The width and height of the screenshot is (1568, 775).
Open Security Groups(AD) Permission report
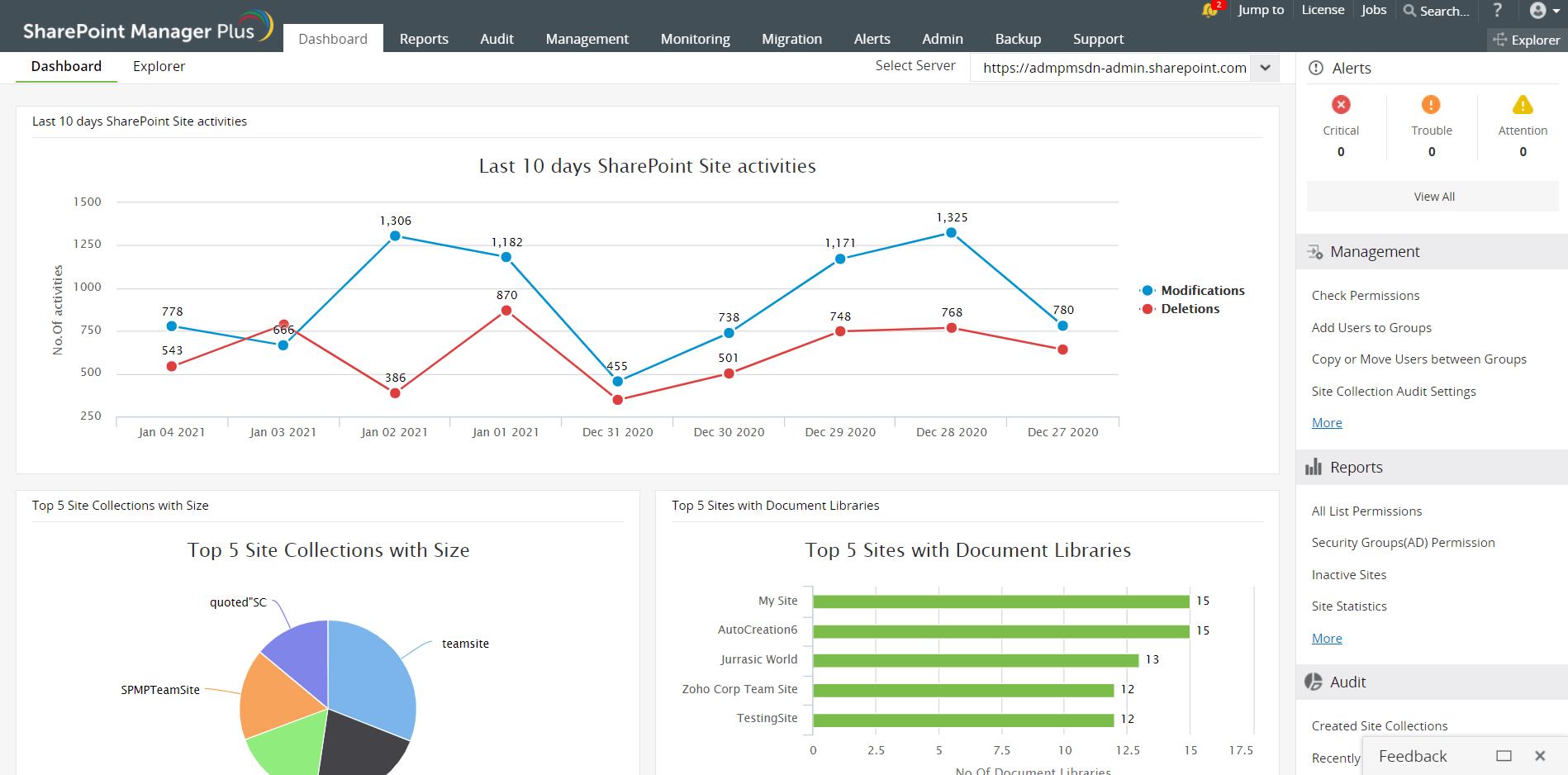(1403, 543)
